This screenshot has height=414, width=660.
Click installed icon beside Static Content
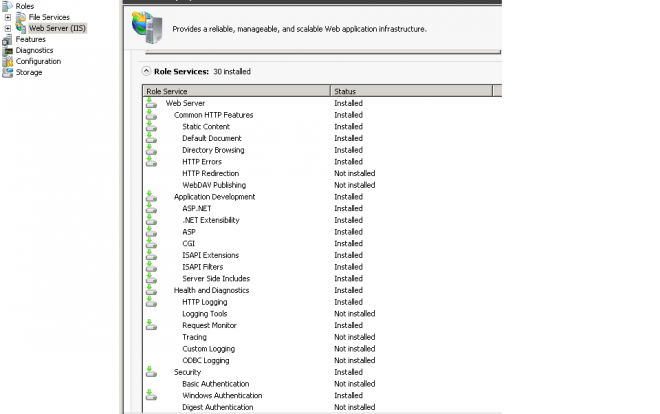[151, 127]
